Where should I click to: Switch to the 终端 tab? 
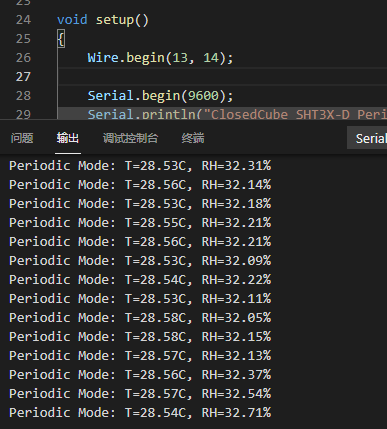click(x=193, y=138)
